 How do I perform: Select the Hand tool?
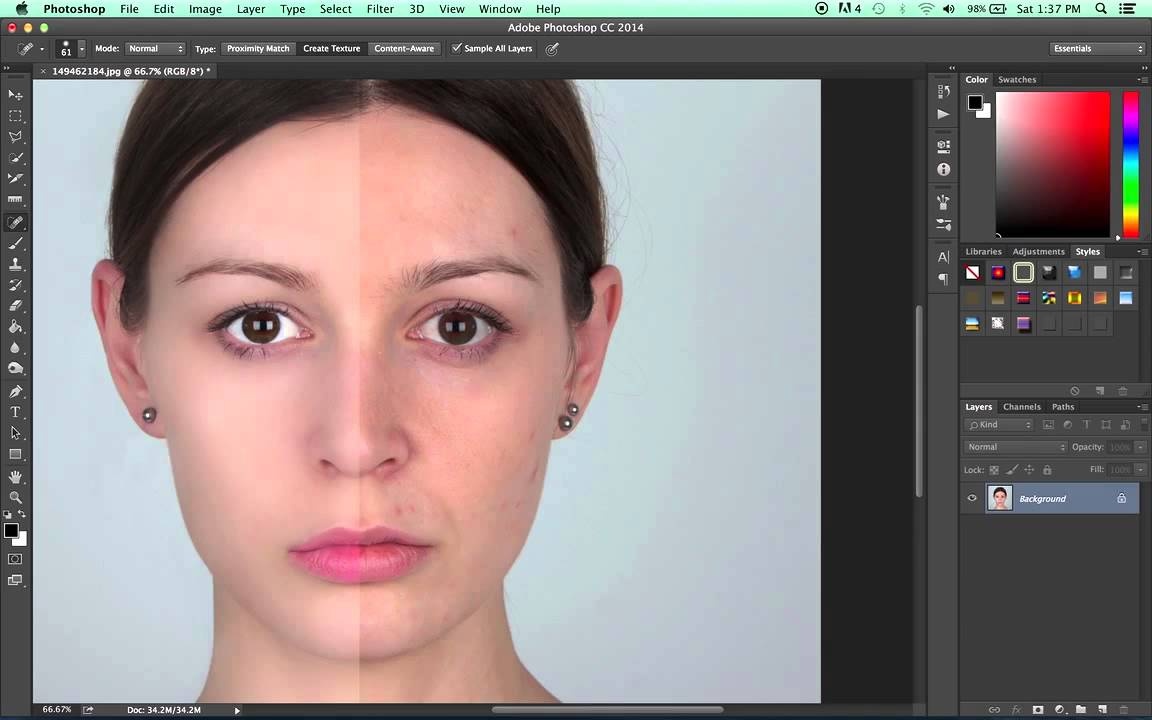(15, 476)
